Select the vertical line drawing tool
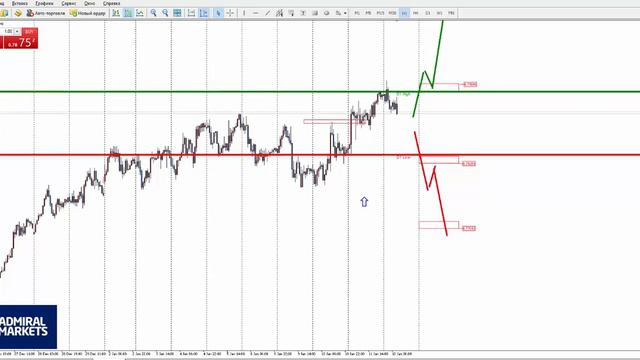Screen dimensions: 640x360 click(244, 13)
